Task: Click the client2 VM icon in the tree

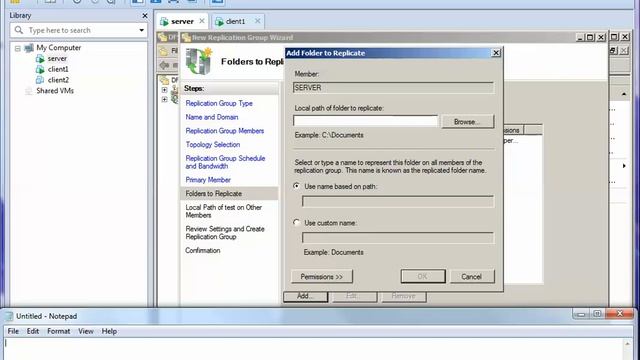Action: point(40,80)
